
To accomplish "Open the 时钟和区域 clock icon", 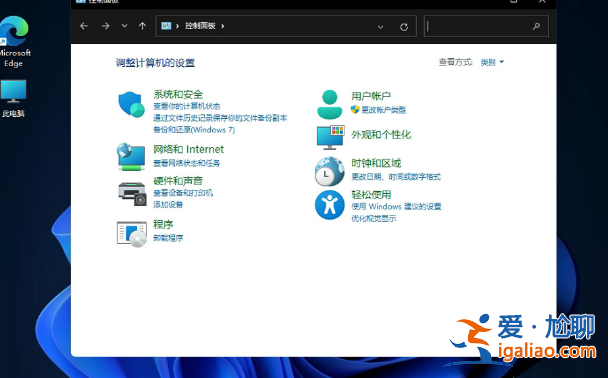I will (330, 171).
